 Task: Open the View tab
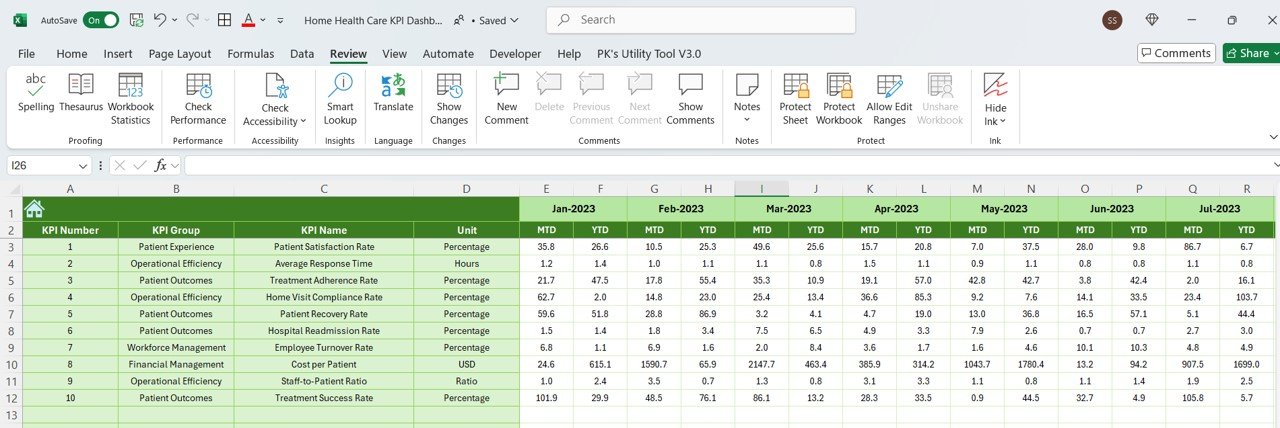pos(395,54)
